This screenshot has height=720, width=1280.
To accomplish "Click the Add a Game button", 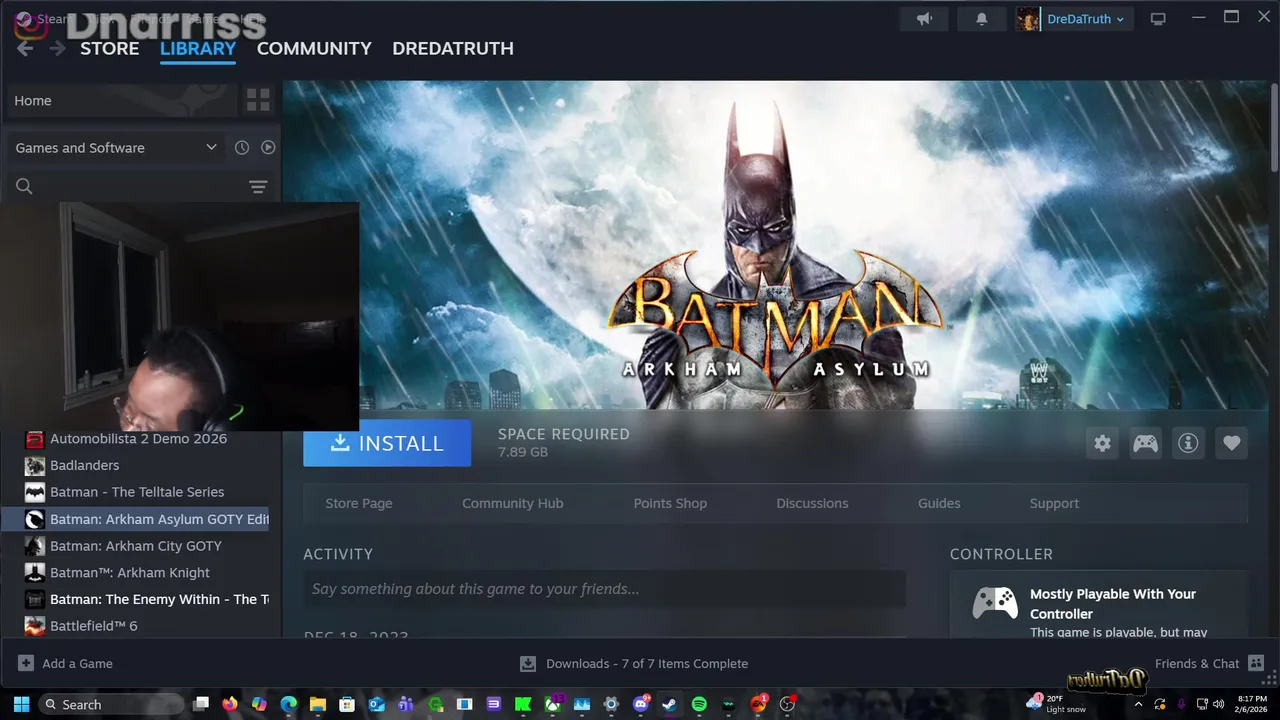I will tap(66, 663).
